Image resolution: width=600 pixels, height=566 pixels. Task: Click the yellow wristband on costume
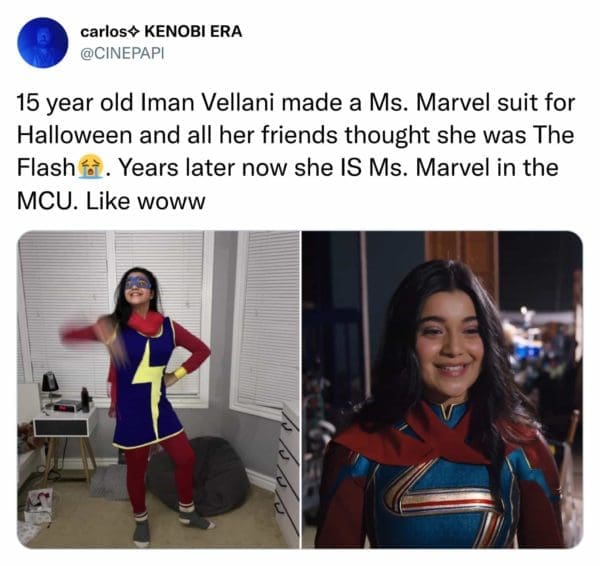(x=180, y=372)
